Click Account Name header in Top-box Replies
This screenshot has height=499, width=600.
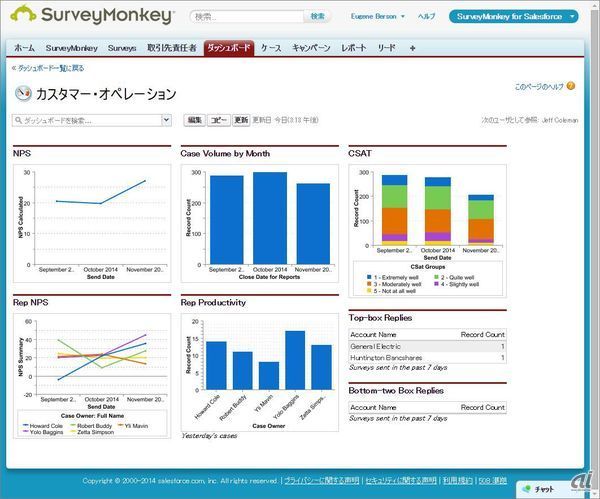pyautogui.click(x=373, y=334)
